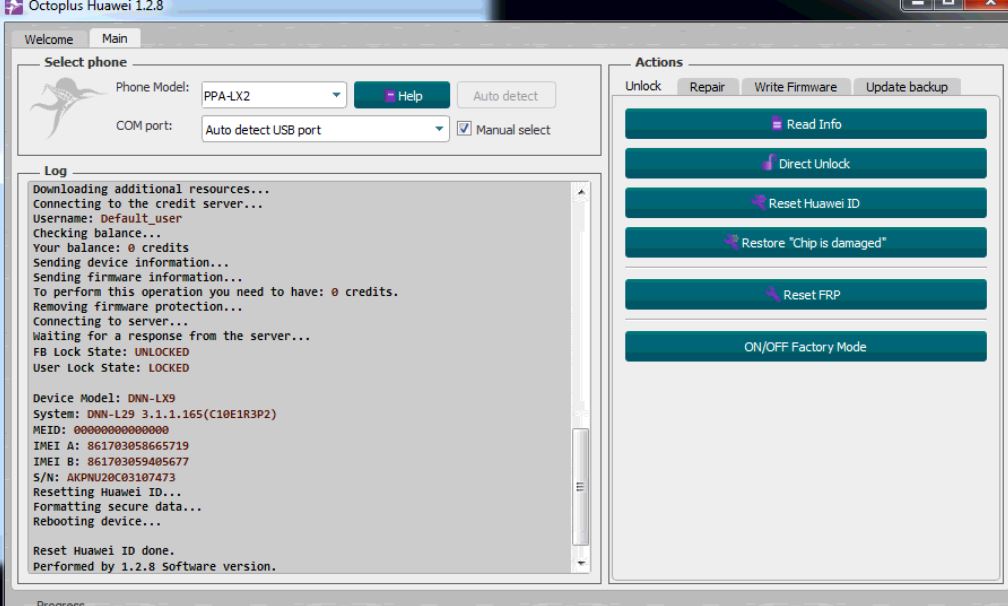Click the Direct Unlock button
The height and width of the screenshot is (606, 1008).
coord(806,163)
